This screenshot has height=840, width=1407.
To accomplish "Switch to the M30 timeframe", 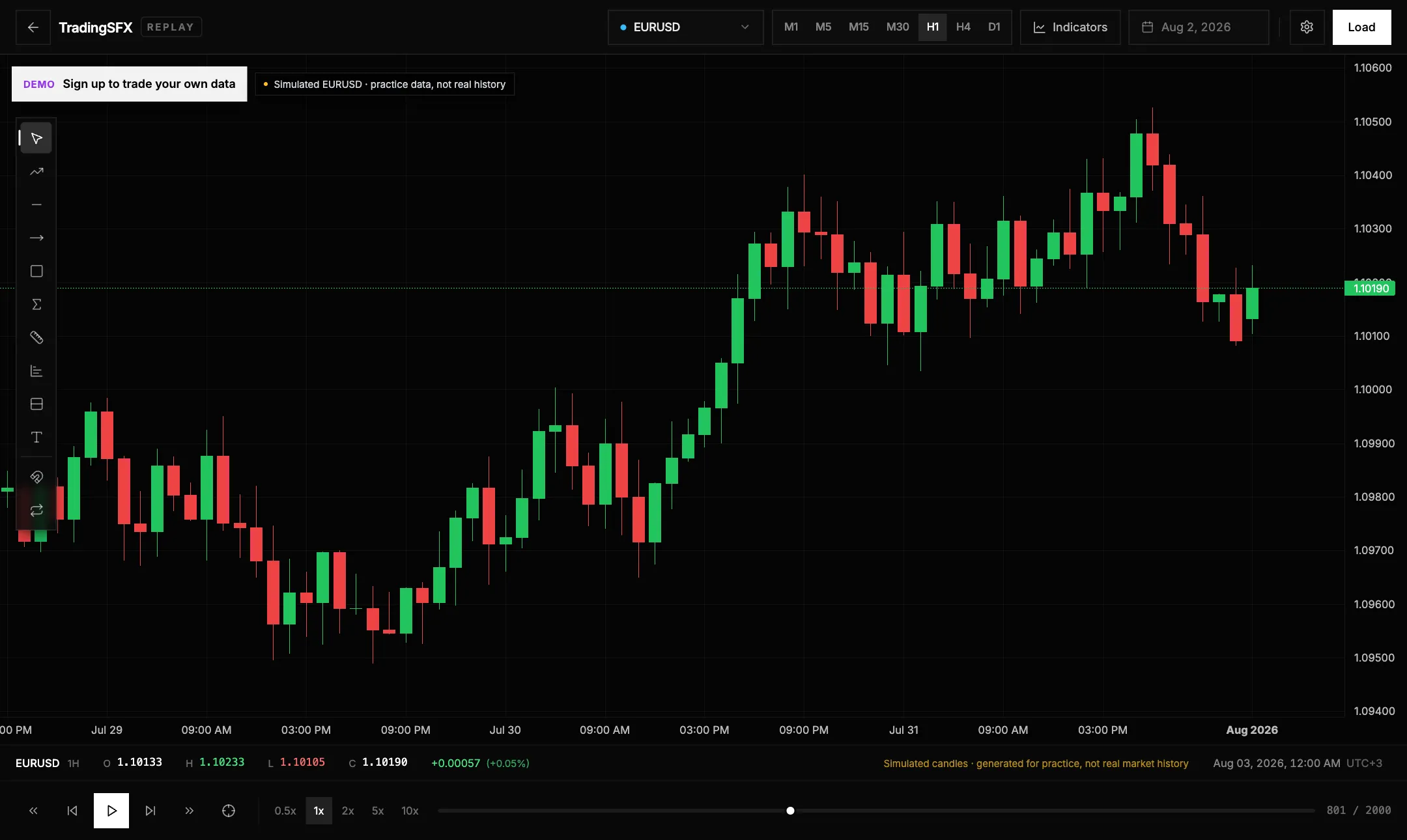I will [x=898, y=27].
